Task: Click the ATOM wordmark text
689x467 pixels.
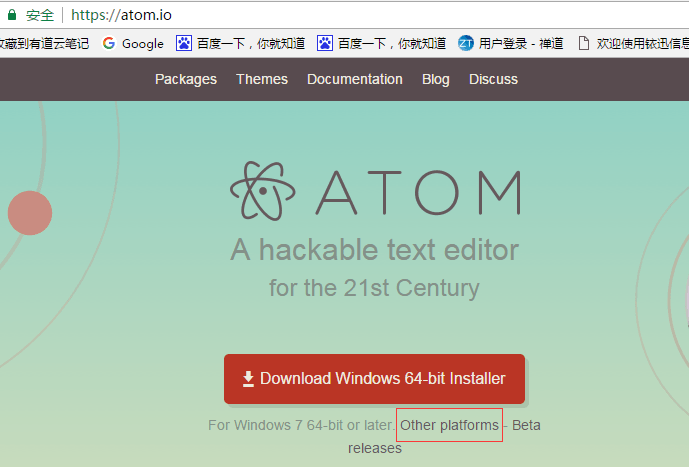Action: coord(418,192)
